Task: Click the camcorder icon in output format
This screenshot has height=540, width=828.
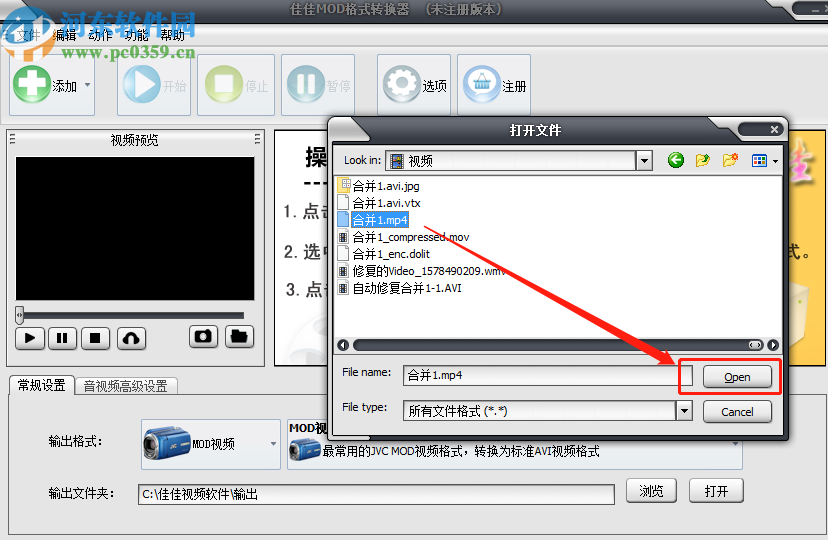Action: [x=166, y=443]
